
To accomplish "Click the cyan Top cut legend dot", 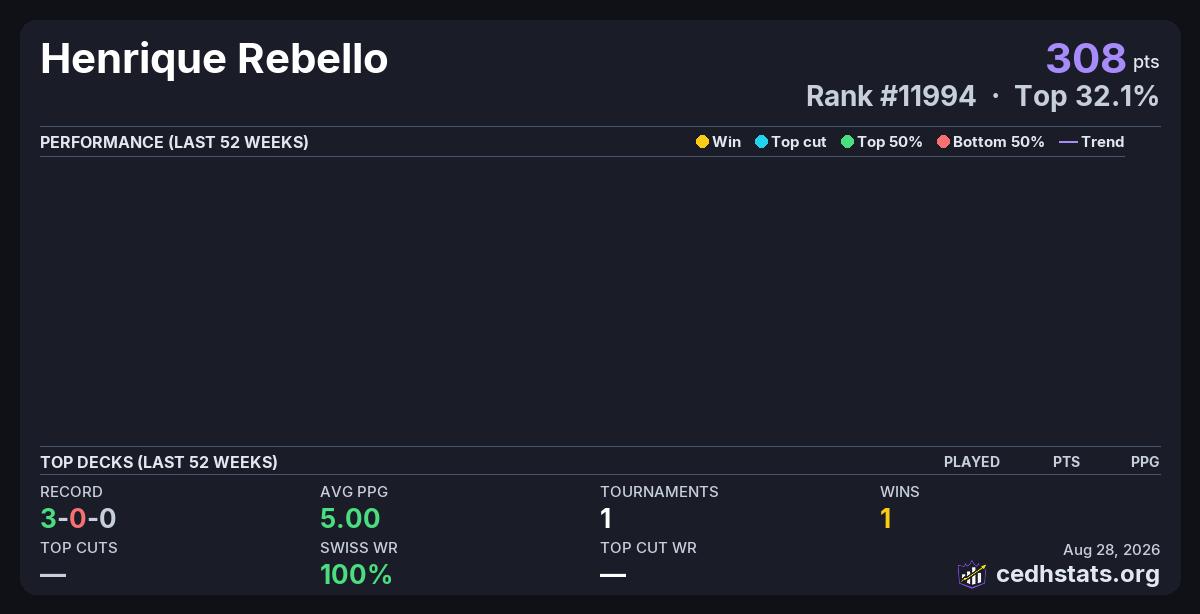I will [x=761, y=142].
